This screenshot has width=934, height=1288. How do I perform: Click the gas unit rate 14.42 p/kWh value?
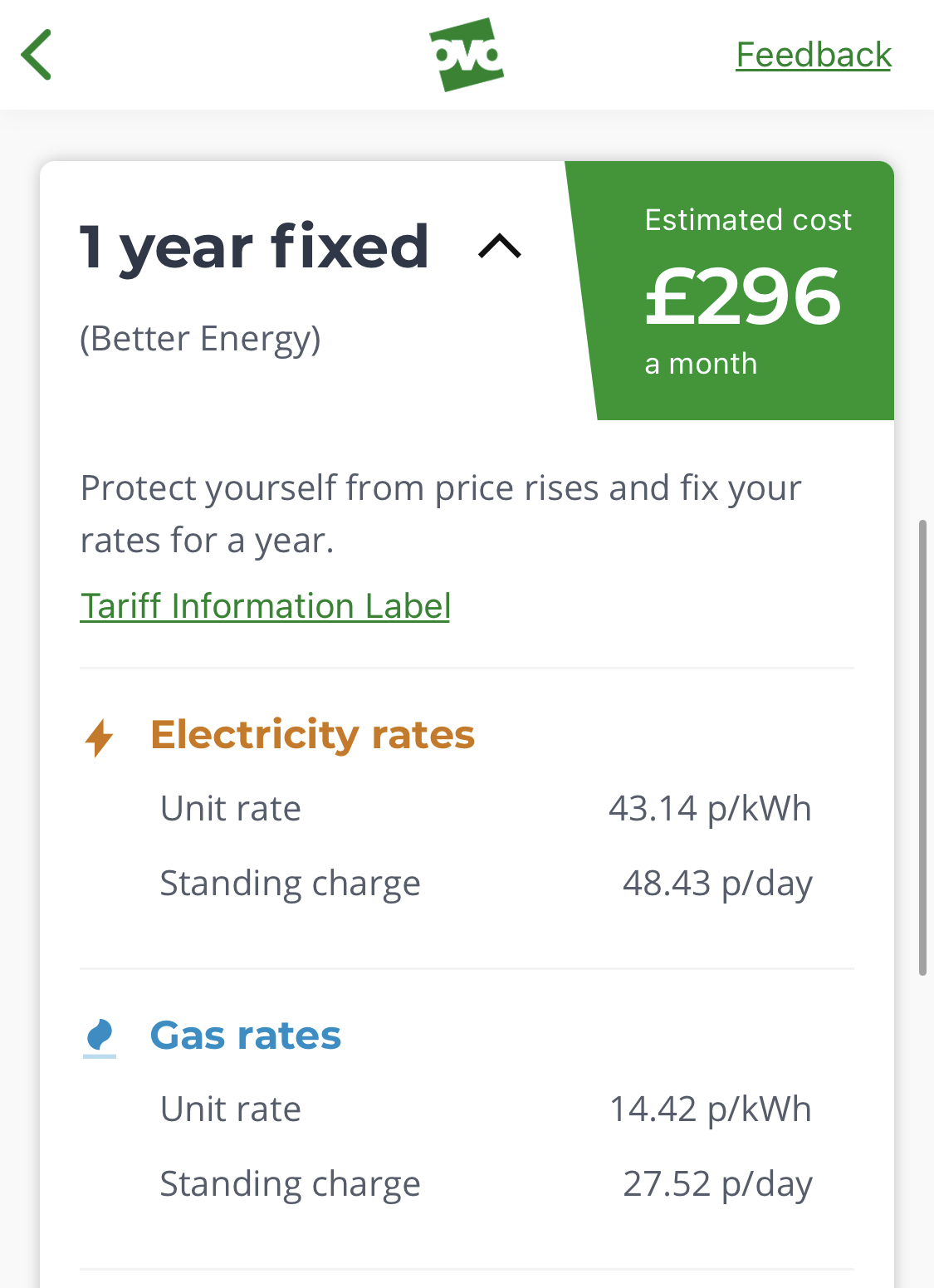coord(710,1109)
